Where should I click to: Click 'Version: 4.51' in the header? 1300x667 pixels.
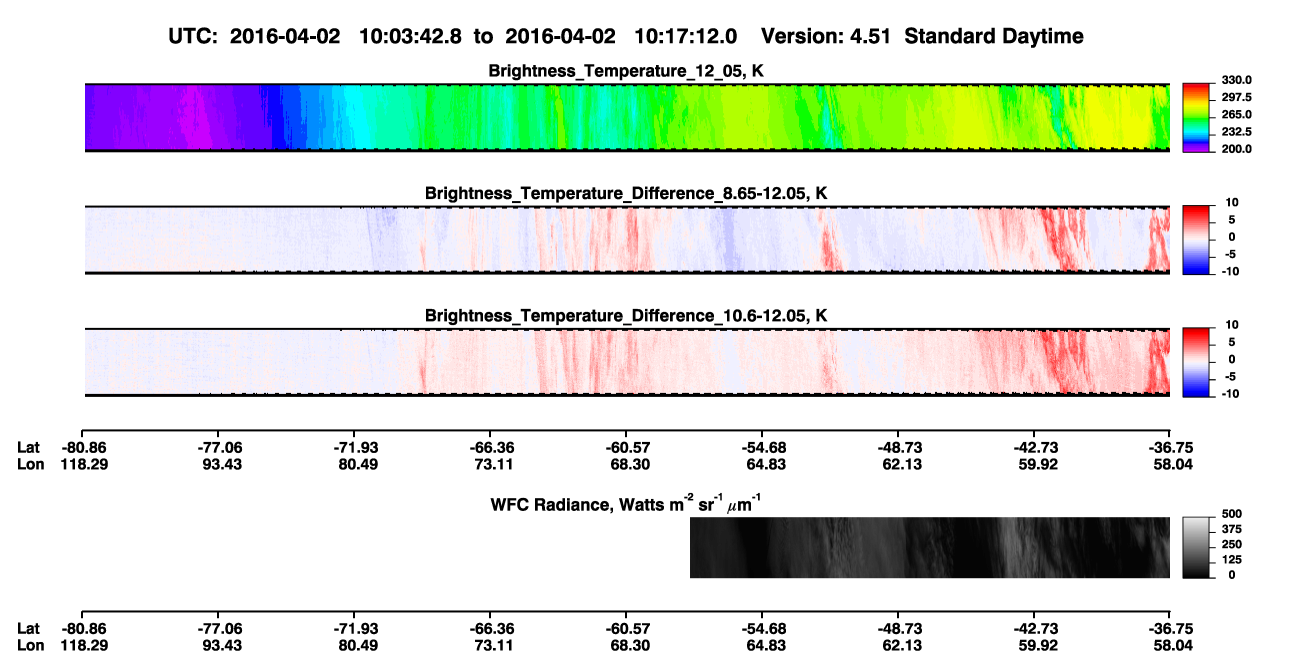(824, 36)
